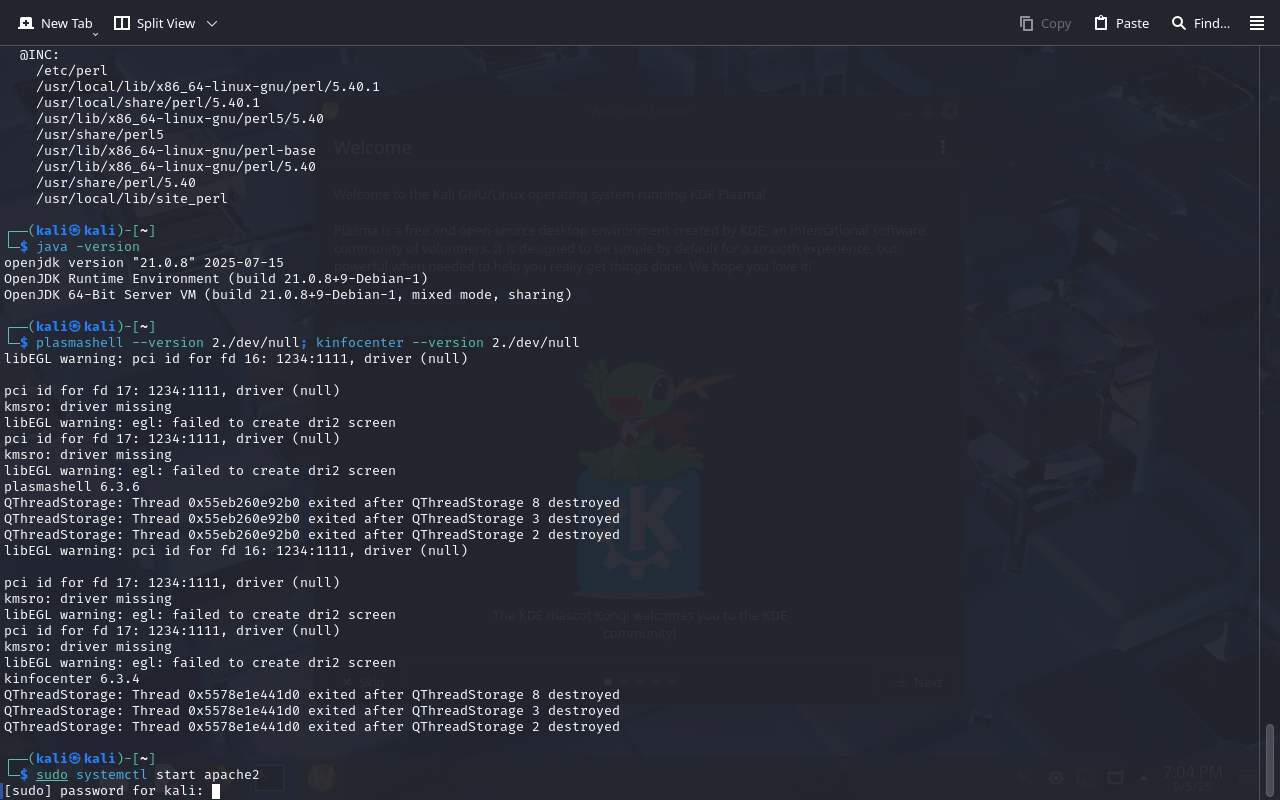Open a new terminal tab
Screen dimensions: 1280x800
tap(55, 23)
